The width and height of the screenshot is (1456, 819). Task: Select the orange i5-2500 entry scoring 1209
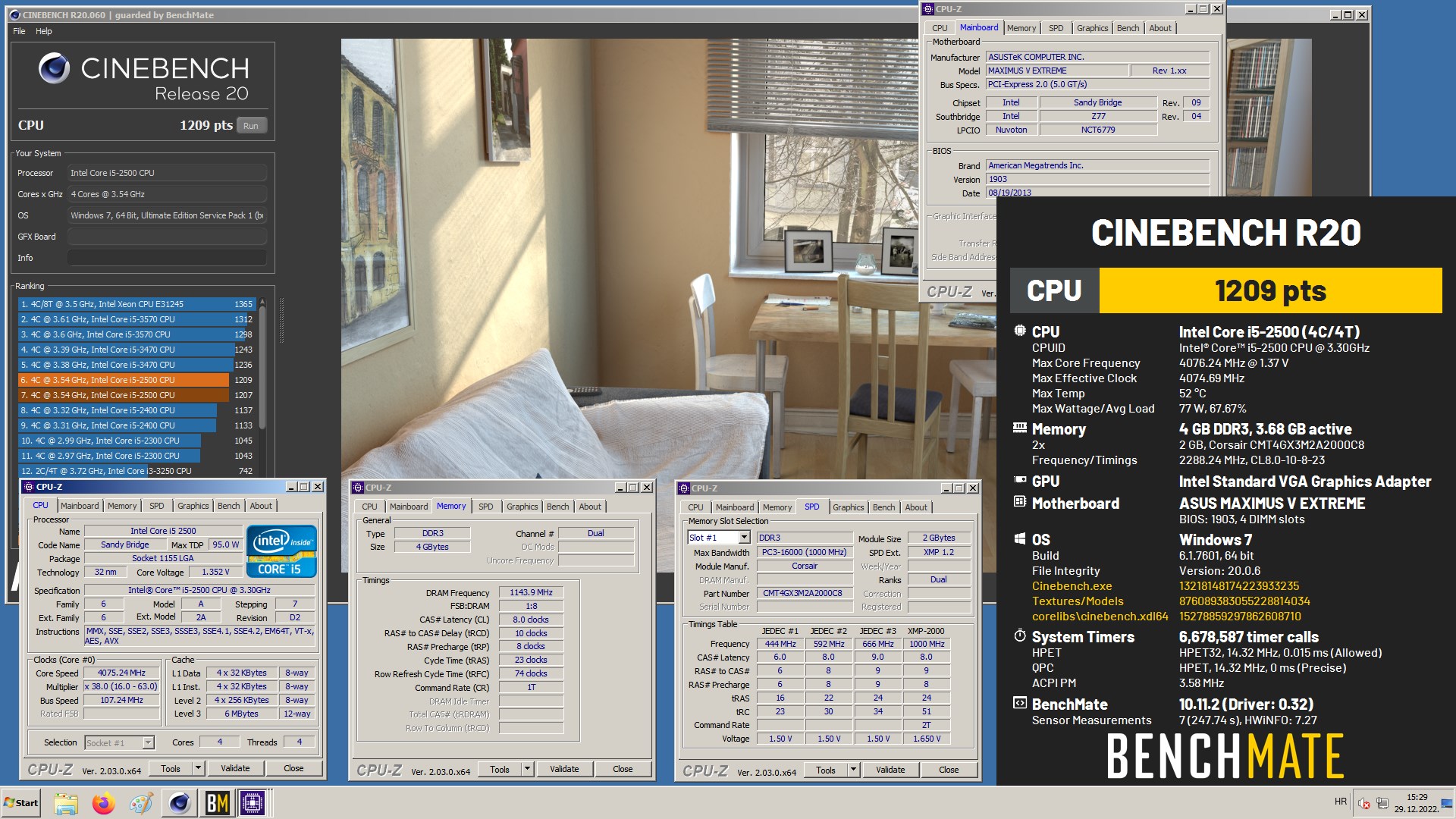click(136, 380)
